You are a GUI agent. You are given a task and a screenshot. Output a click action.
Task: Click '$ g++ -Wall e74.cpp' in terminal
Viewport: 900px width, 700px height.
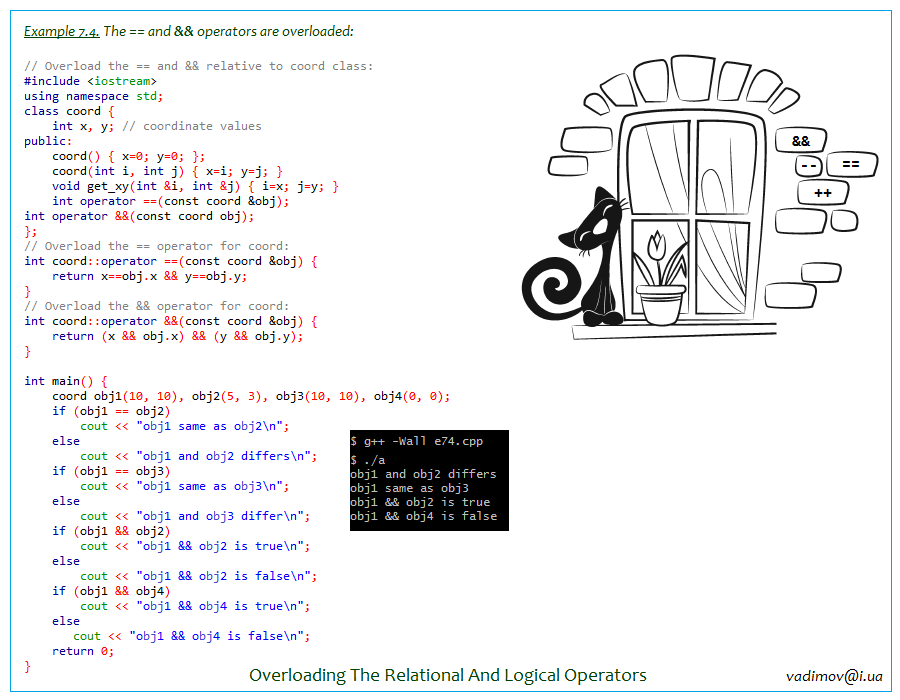coord(417,441)
